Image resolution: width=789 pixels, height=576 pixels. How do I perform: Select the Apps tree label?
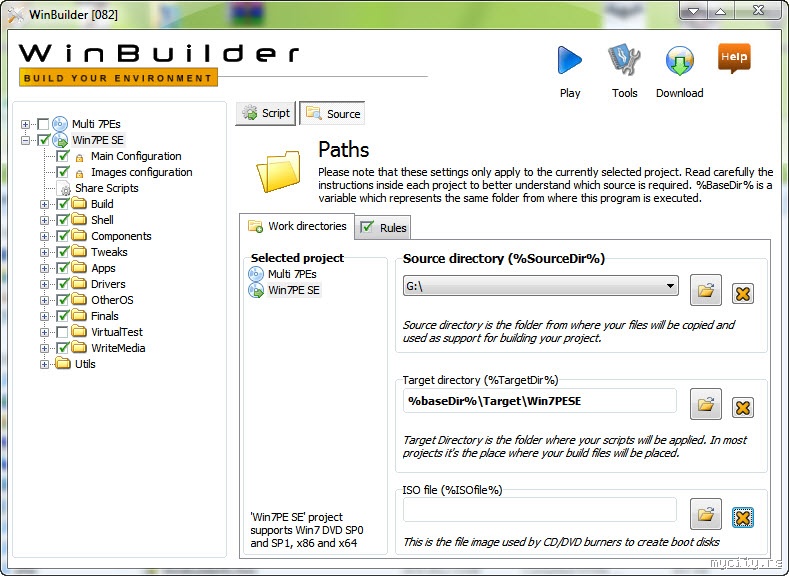pos(103,268)
